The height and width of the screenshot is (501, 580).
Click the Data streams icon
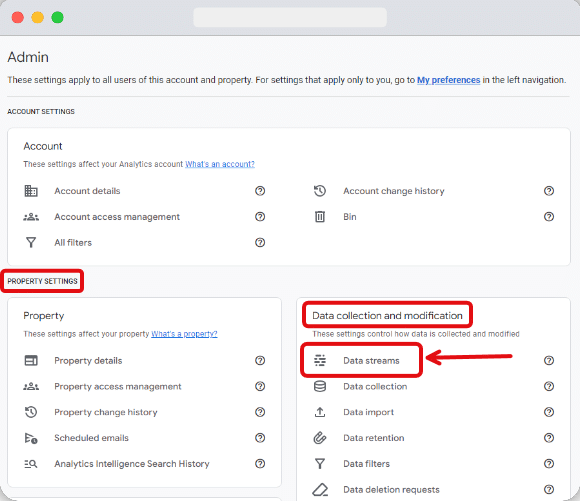click(x=320, y=360)
